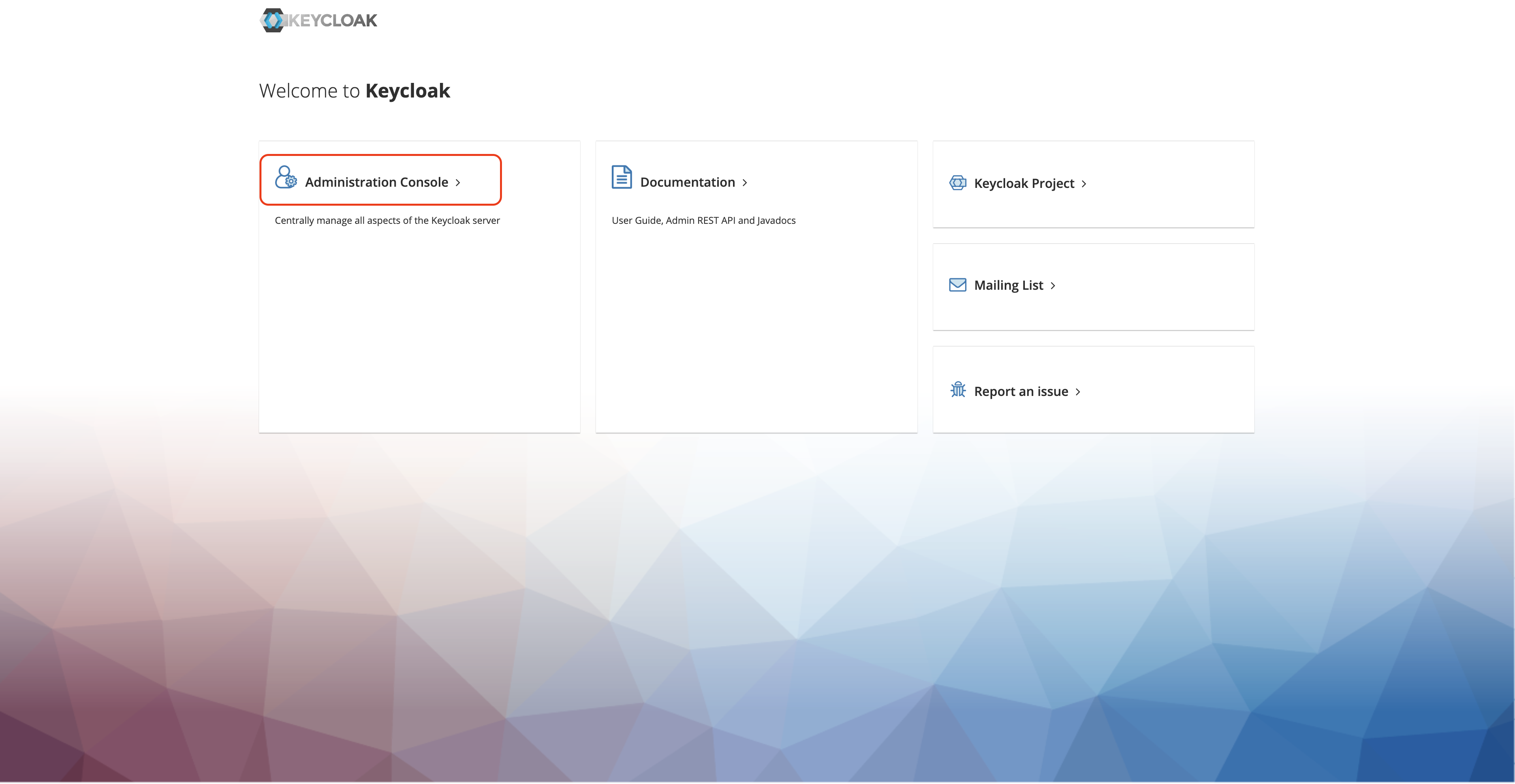Click 'User Guide, Admin REST API' description
This screenshot has width=1515, height=784.
click(x=703, y=220)
